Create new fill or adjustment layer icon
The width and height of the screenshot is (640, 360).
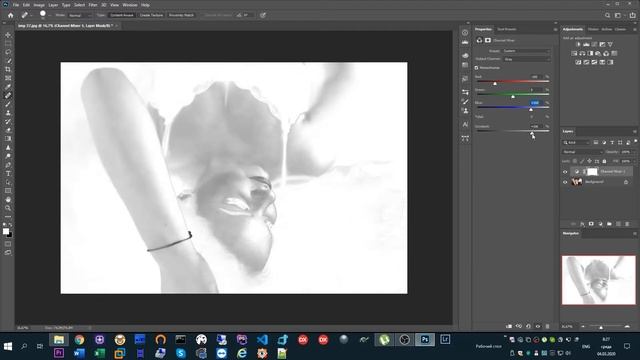pos(600,224)
